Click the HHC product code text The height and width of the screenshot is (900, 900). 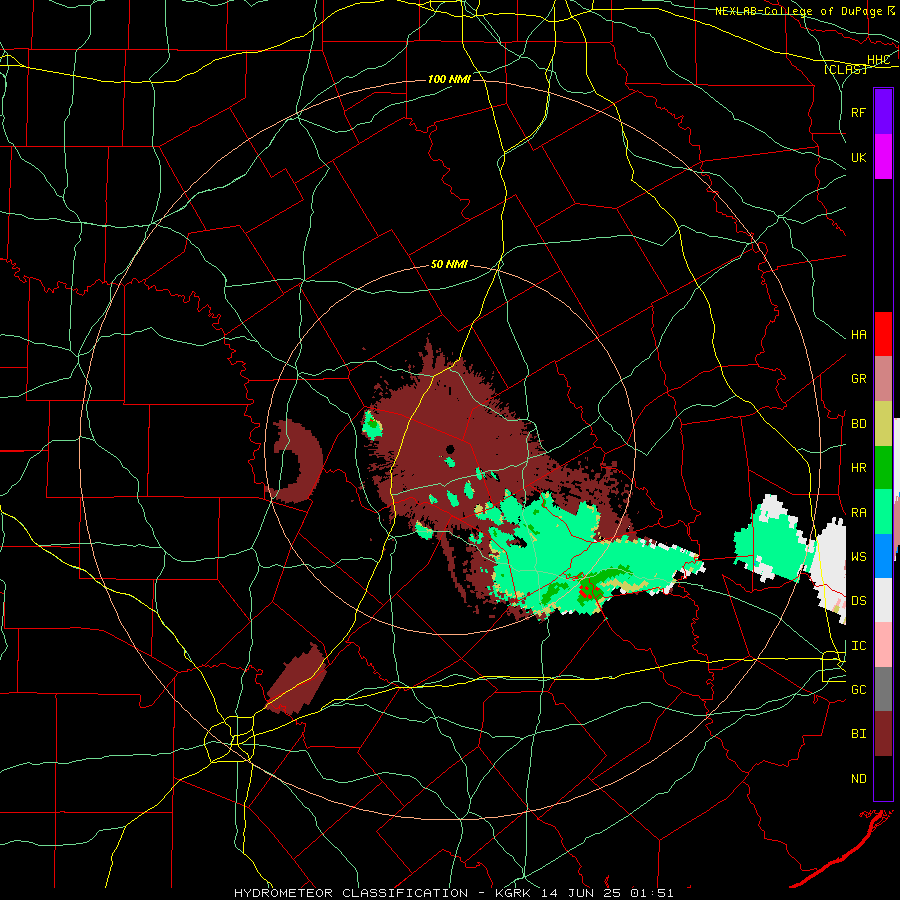(878, 60)
